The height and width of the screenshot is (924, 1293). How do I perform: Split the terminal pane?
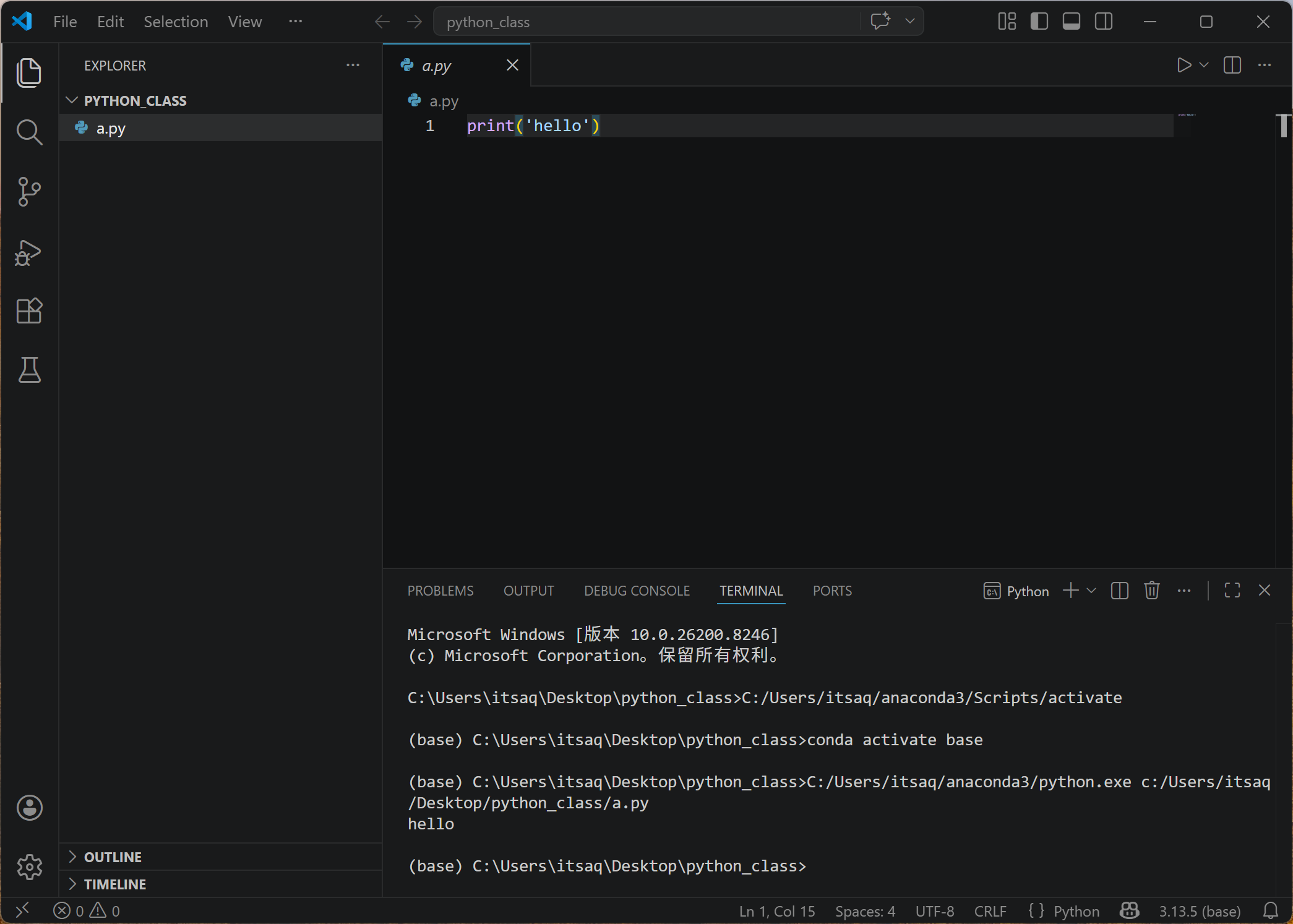[x=1120, y=591]
